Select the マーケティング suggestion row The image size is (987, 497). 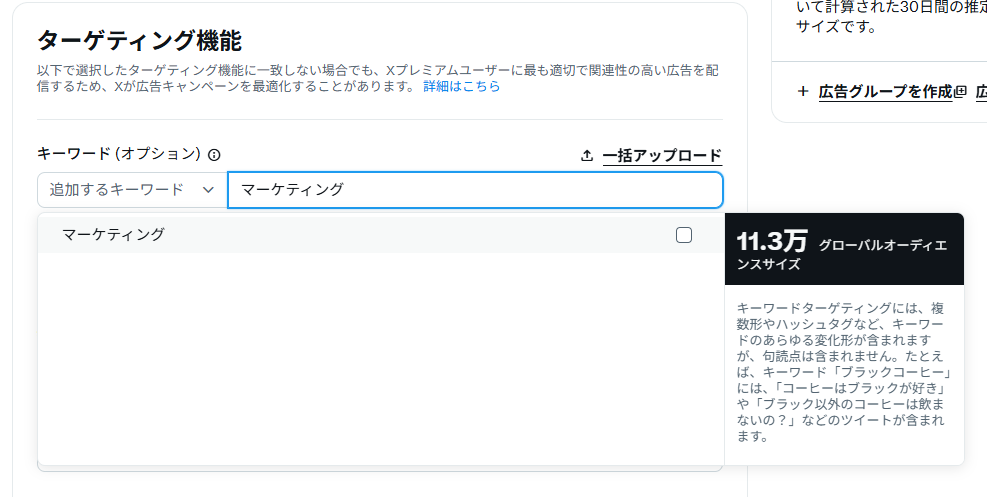(381, 235)
